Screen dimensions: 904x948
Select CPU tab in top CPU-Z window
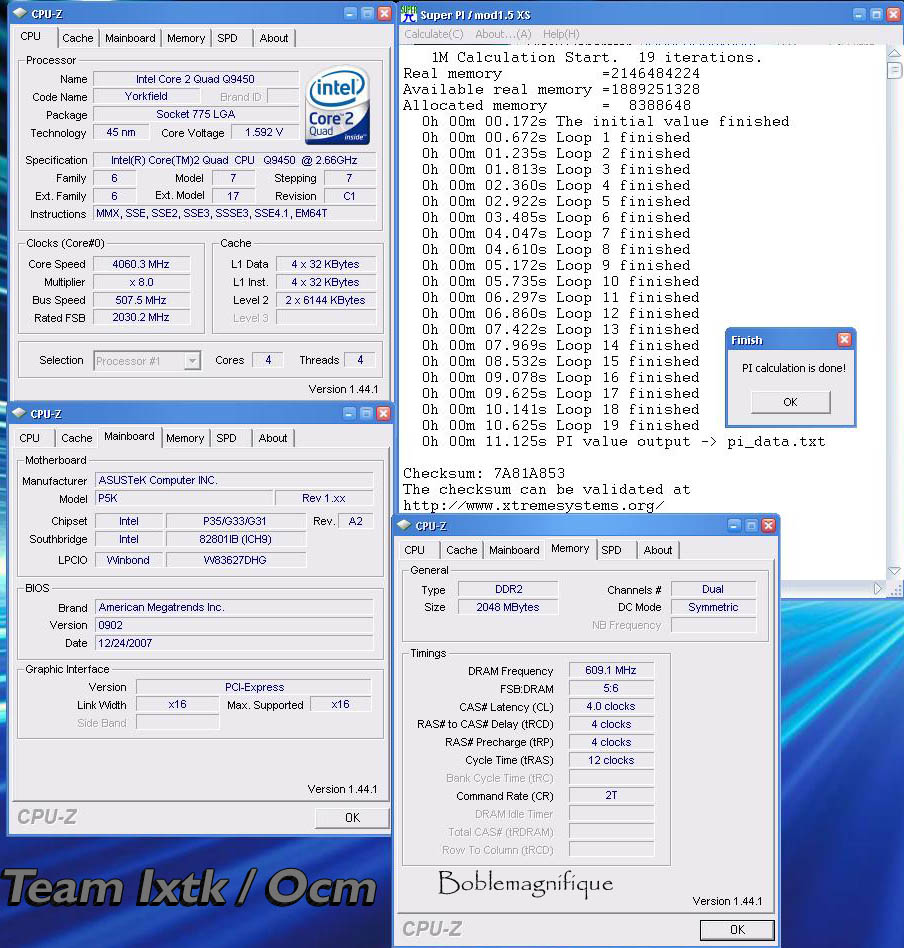pos(31,36)
